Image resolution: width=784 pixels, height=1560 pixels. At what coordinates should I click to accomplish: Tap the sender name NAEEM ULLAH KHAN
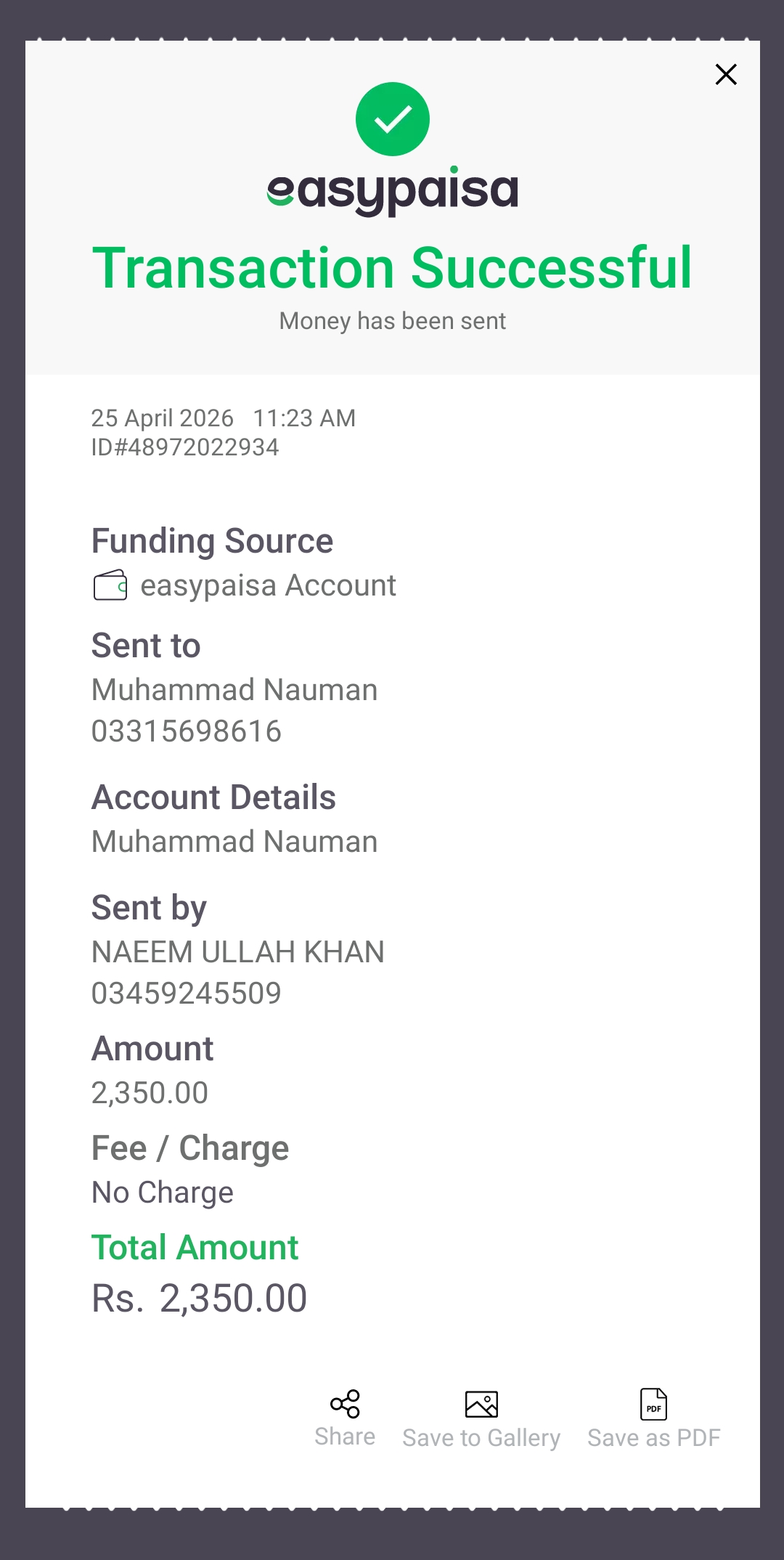coord(238,952)
